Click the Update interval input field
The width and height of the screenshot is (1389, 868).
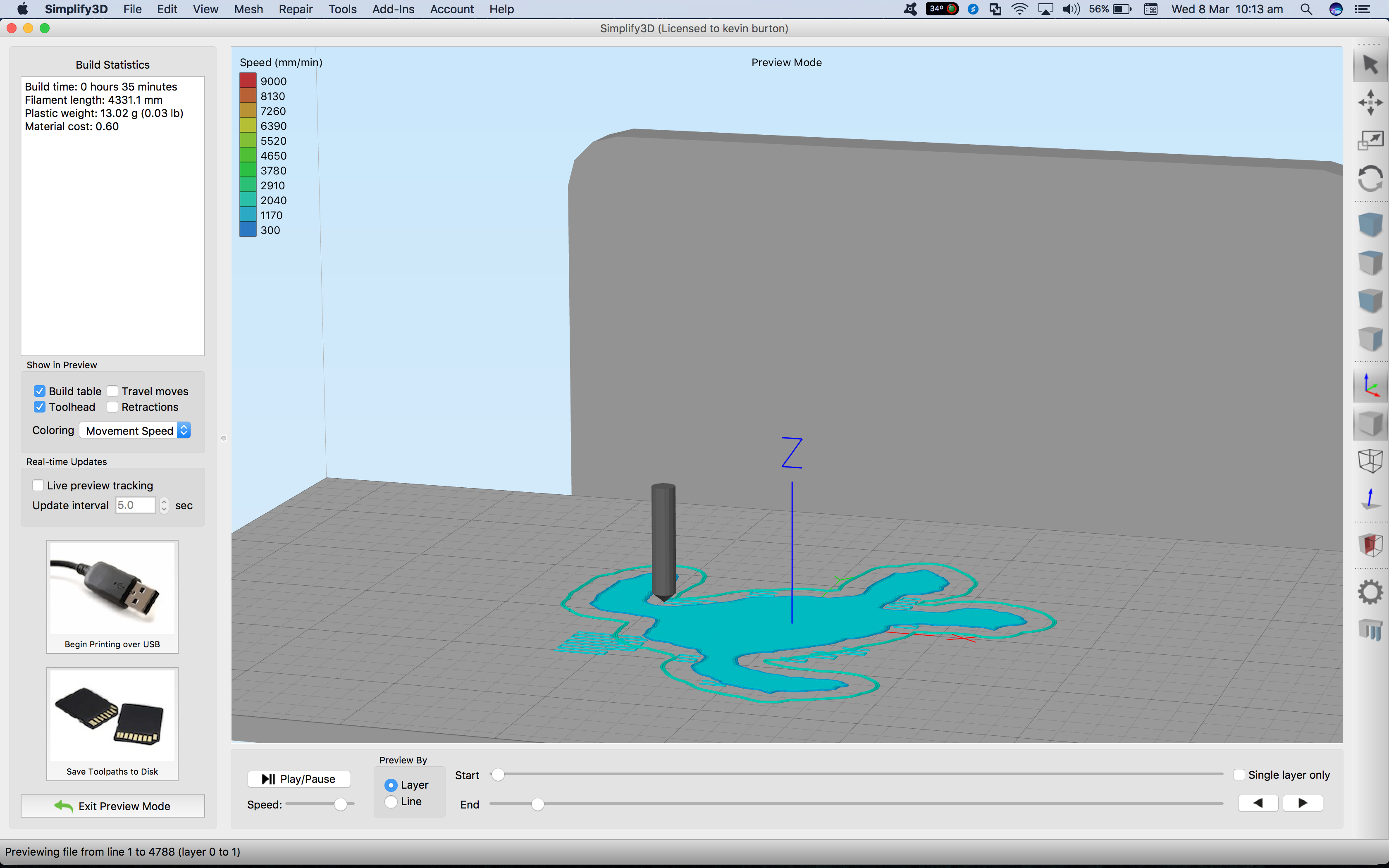pyautogui.click(x=135, y=505)
